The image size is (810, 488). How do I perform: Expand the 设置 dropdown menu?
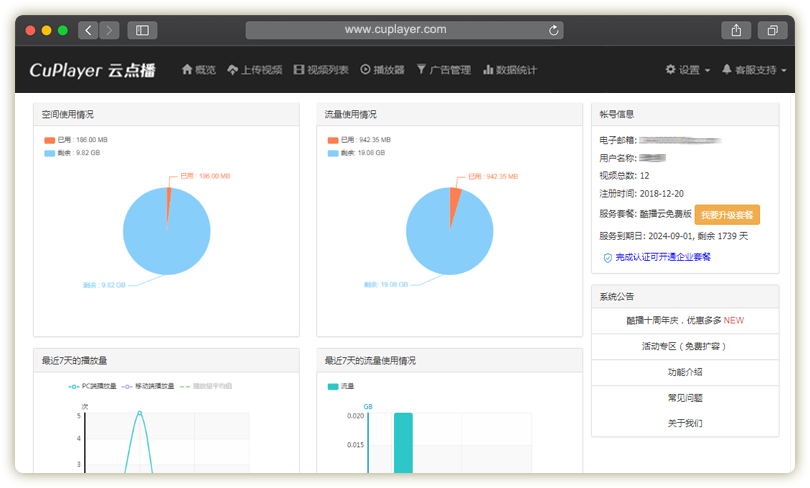(x=688, y=70)
